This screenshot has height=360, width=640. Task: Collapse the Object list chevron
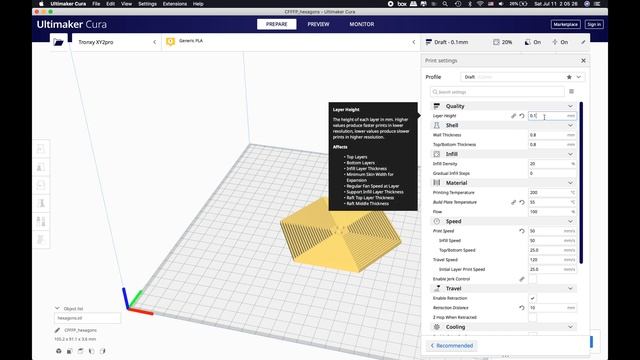57,309
